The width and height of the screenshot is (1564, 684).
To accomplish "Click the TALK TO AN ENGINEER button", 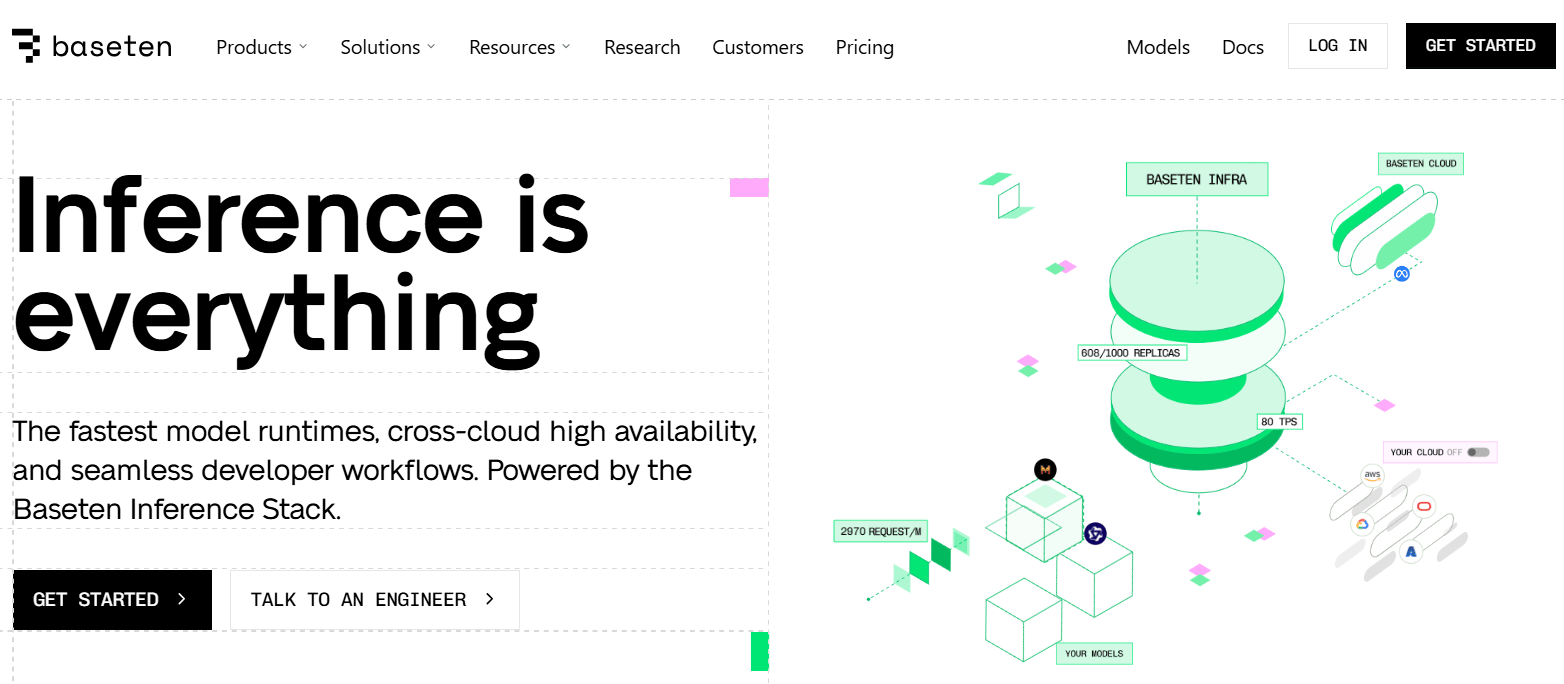I will (x=375, y=600).
